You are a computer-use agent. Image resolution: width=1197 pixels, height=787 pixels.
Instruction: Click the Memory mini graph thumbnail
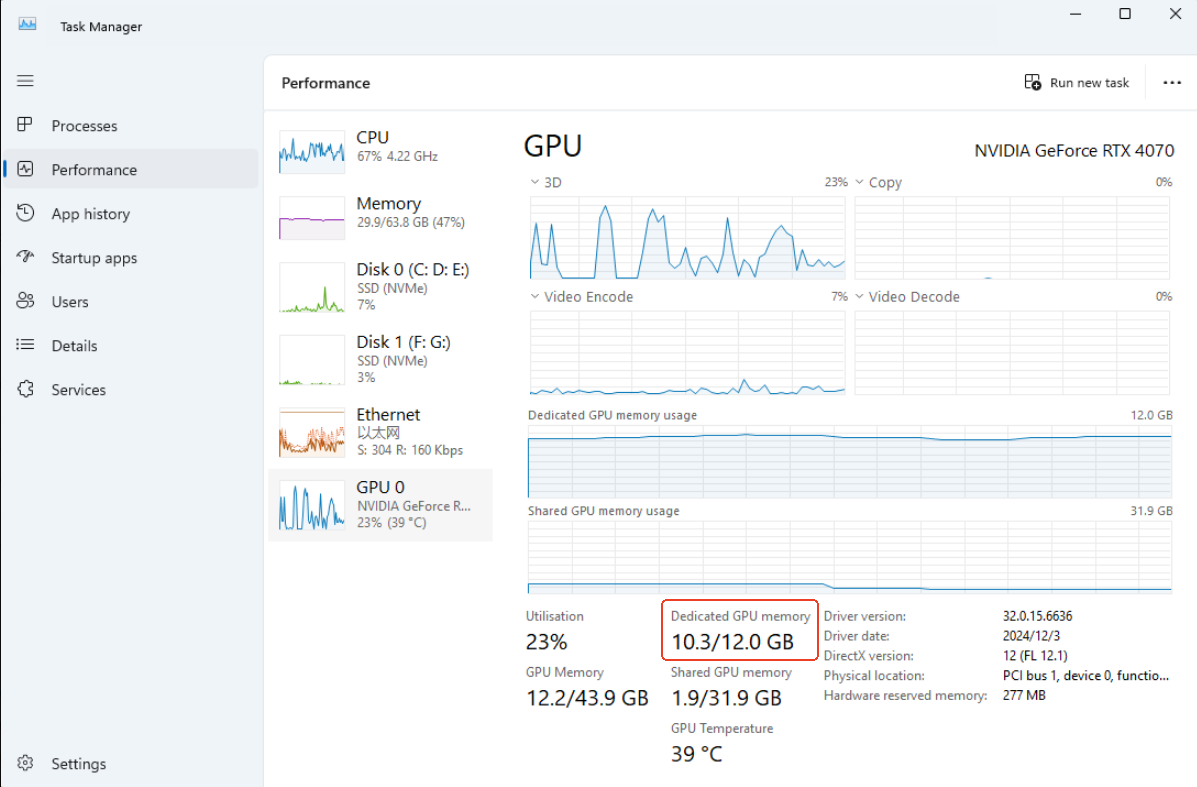pyautogui.click(x=311, y=218)
